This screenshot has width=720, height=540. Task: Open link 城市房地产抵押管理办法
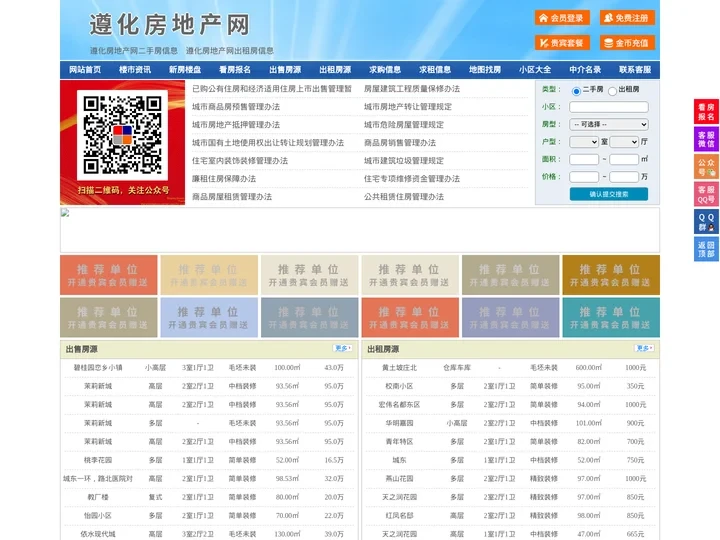click(236, 124)
